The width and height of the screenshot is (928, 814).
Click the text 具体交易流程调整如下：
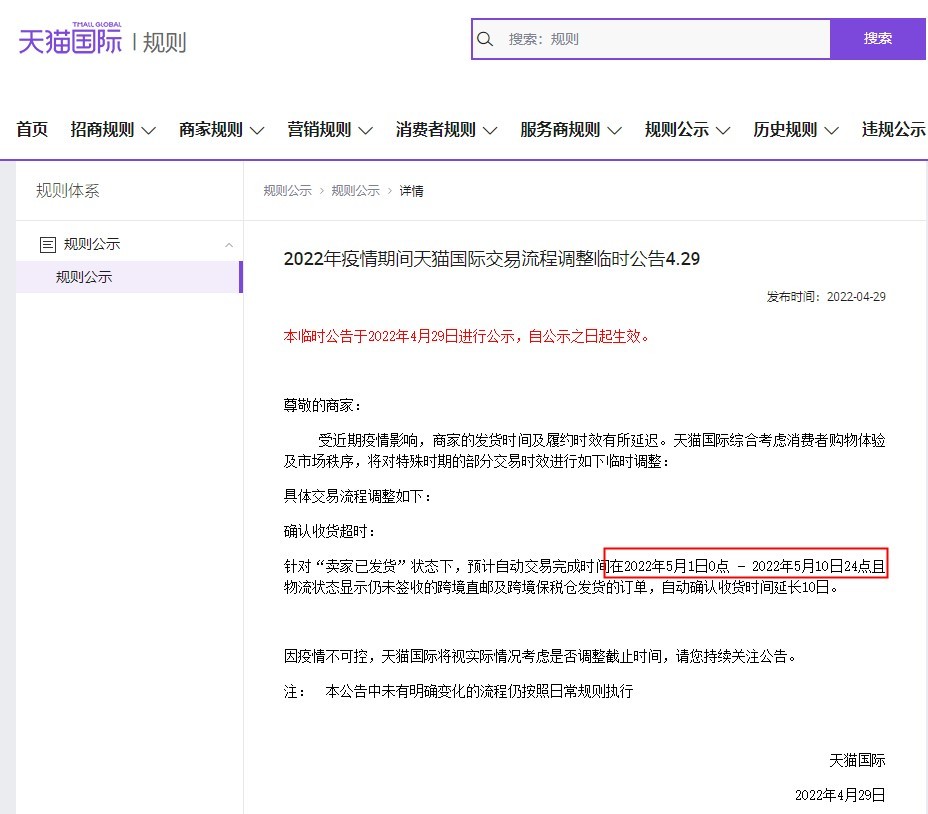pos(357,496)
